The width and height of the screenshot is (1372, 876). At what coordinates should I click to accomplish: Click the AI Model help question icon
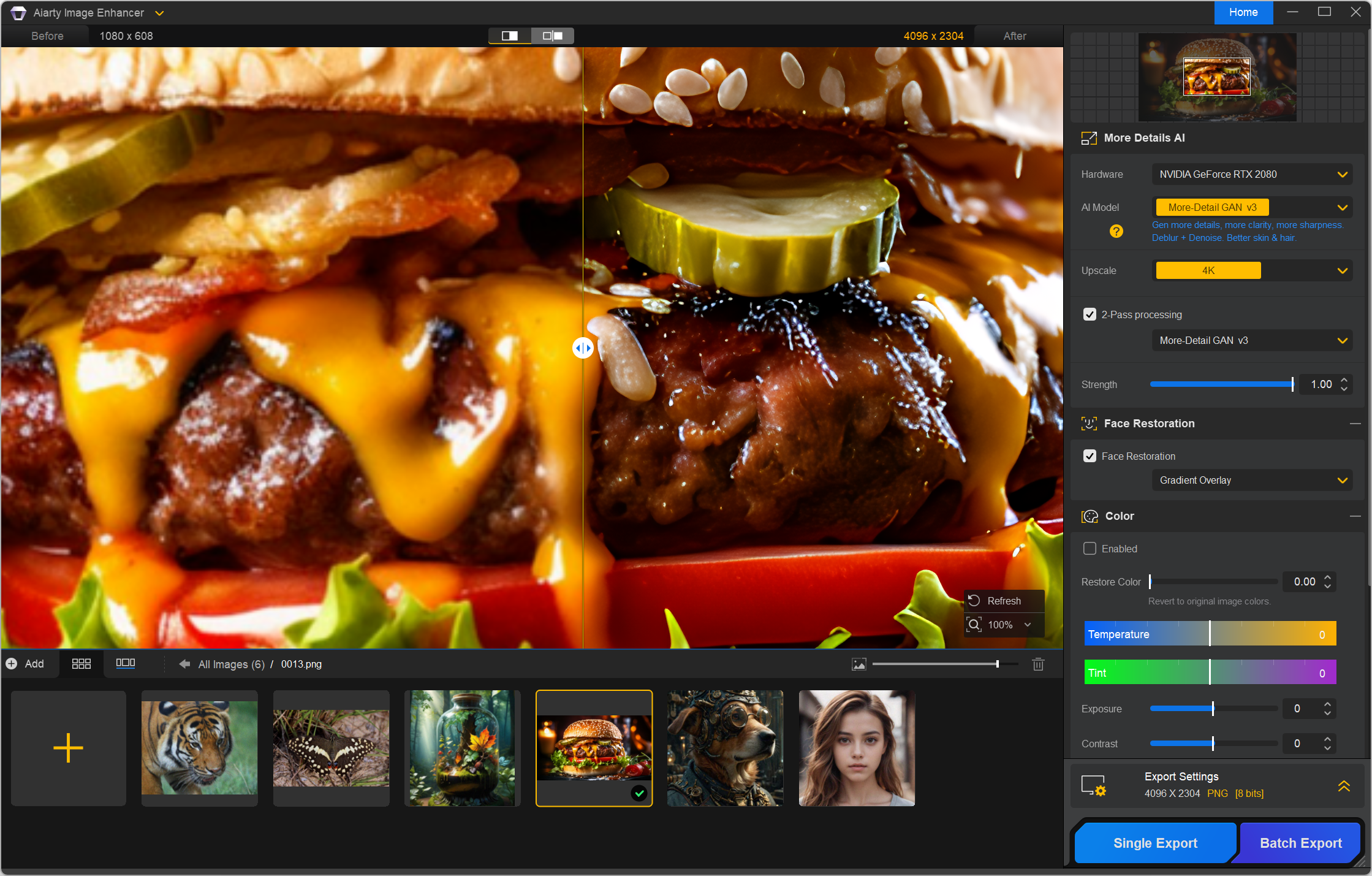point(1116,231)
